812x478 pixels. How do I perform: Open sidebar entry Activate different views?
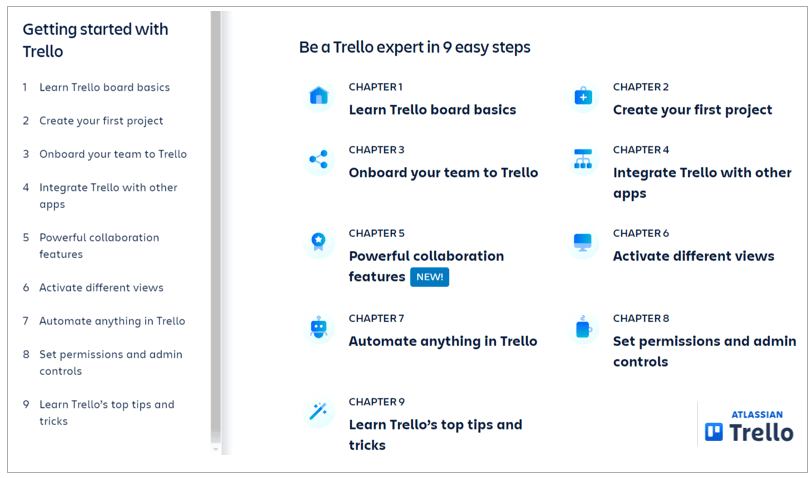click(x=101, y=288)
